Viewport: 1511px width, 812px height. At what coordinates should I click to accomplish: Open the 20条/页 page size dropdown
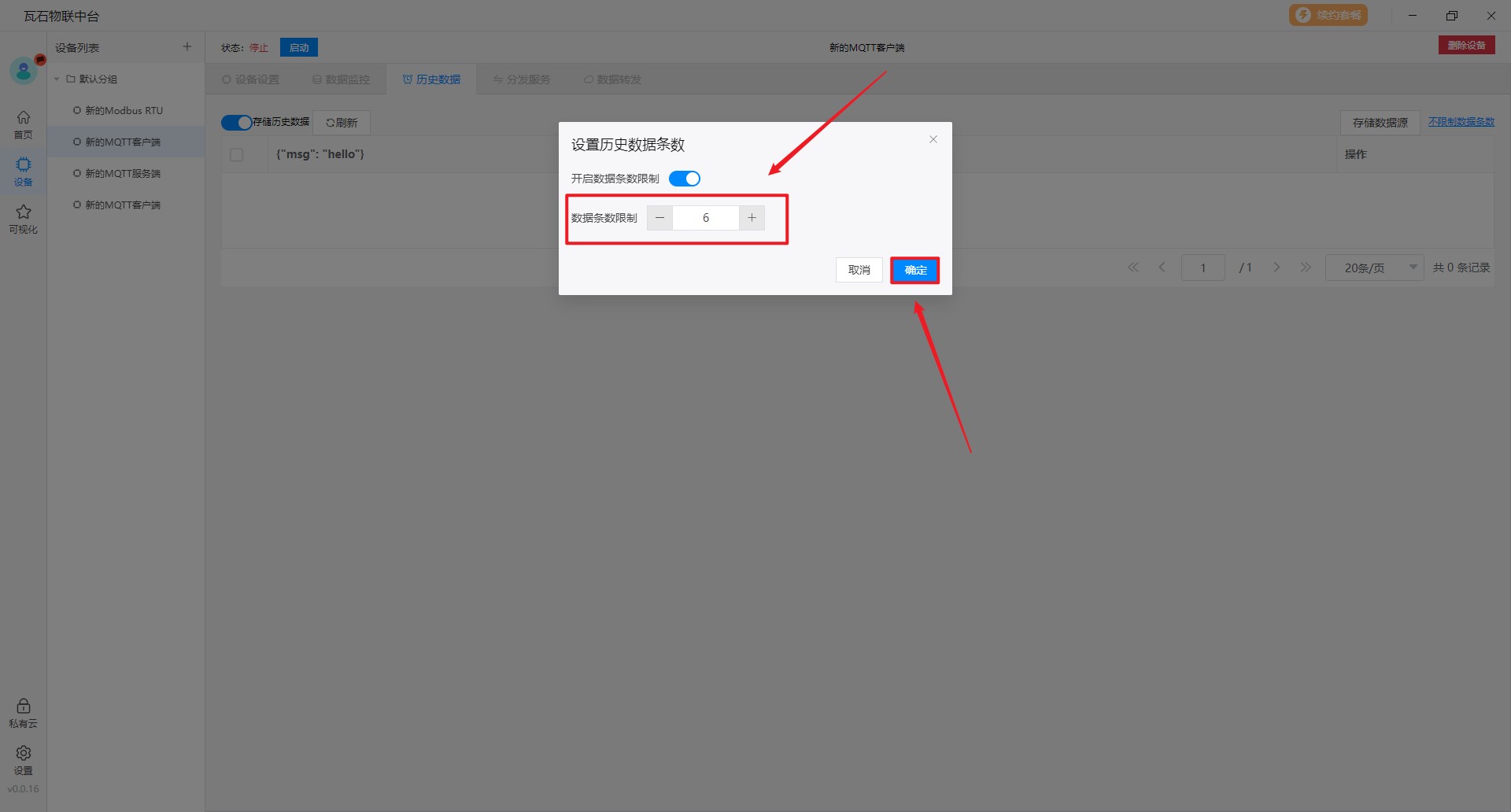point(1374,268)
